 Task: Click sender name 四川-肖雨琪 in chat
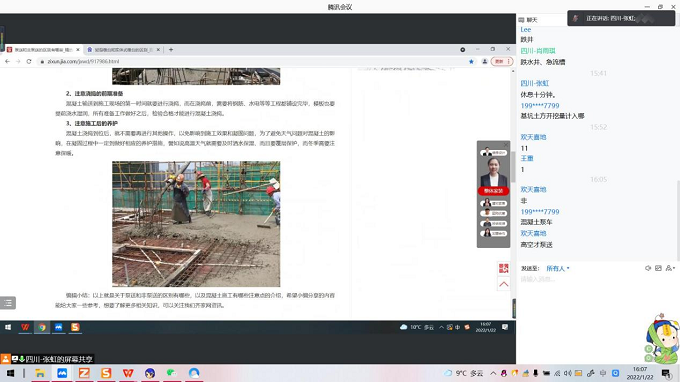tap(538, 51)
